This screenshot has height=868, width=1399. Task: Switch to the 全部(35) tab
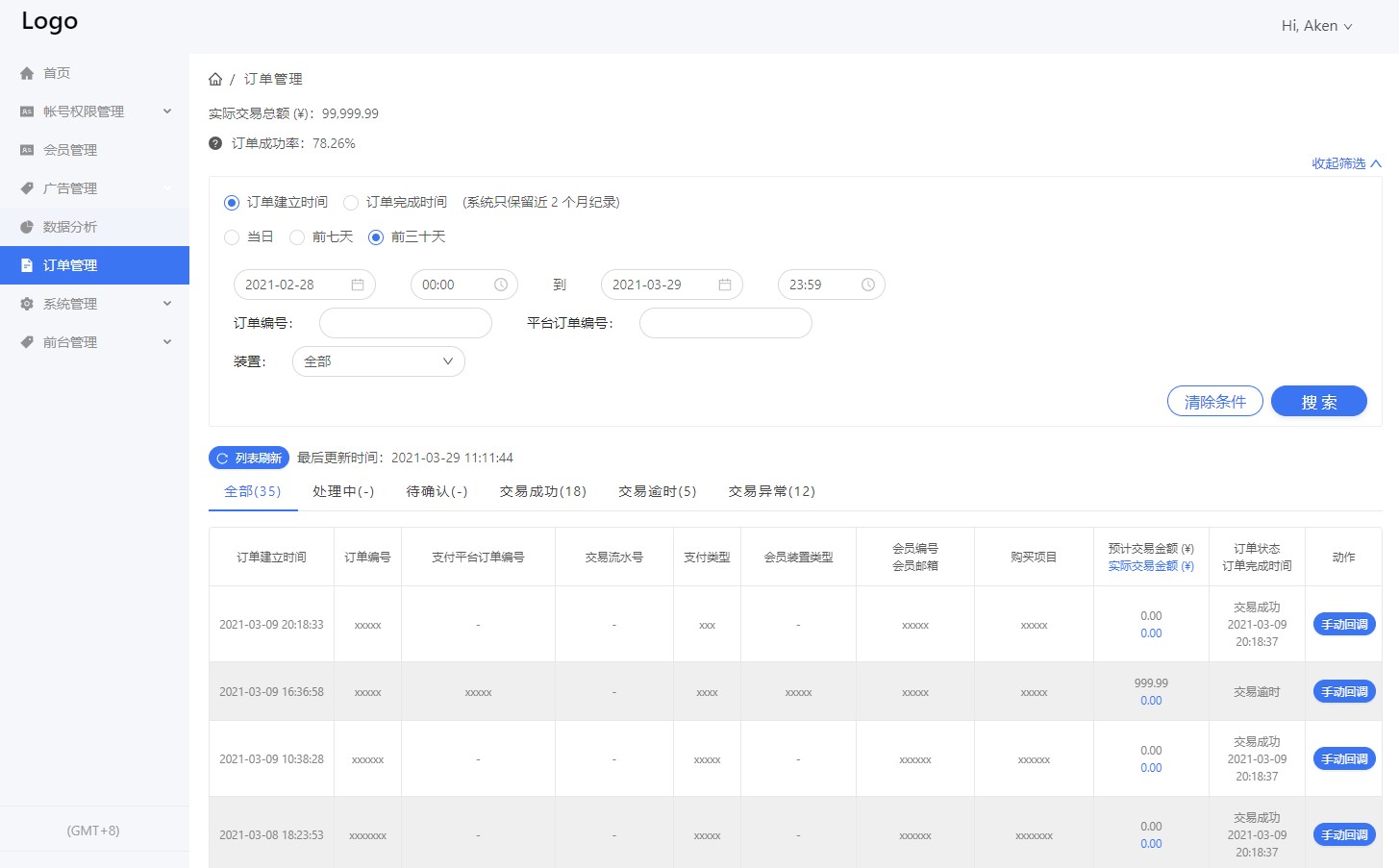(253, 491)
